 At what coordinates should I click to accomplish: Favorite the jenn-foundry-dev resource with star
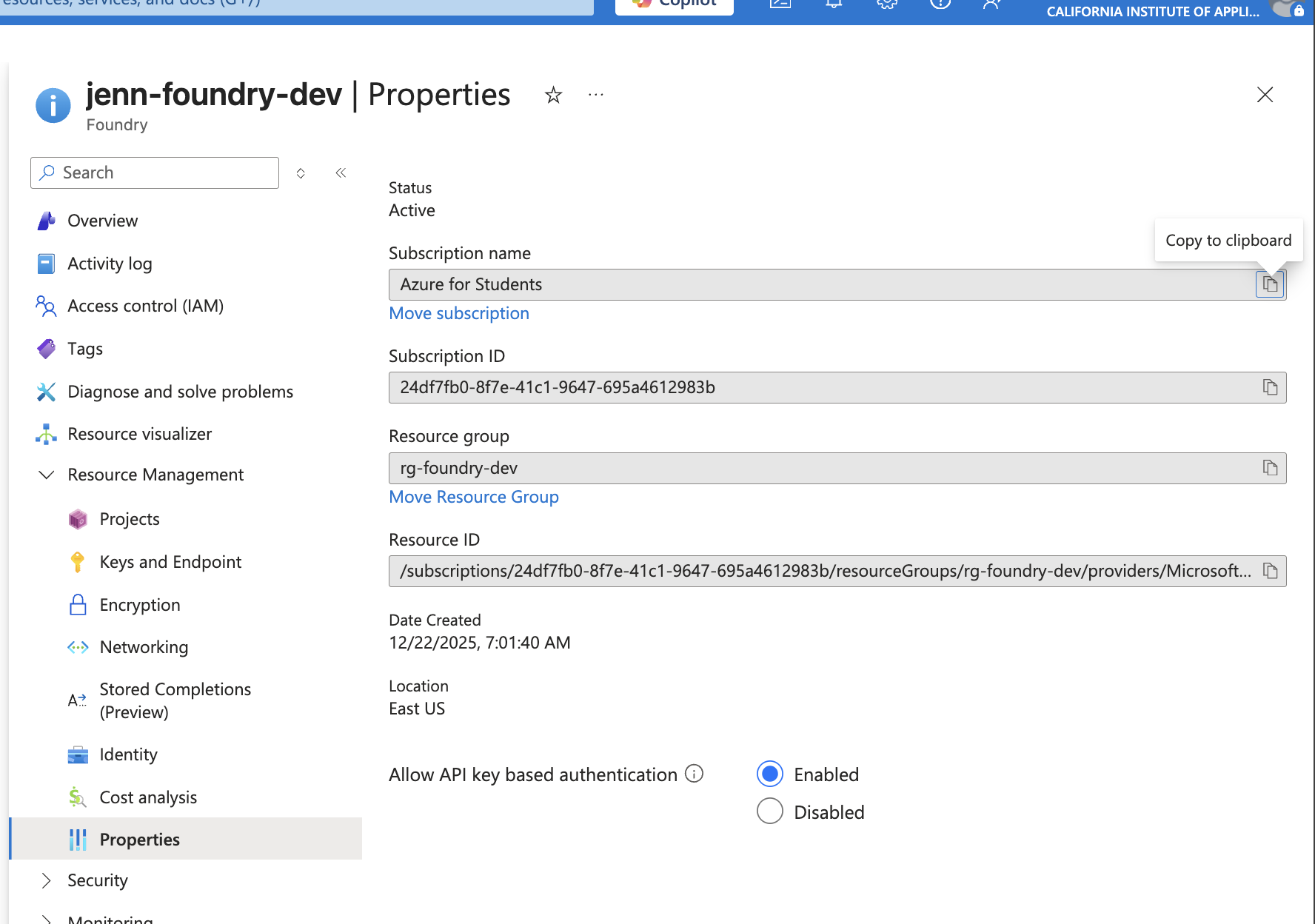coord(553,95)
